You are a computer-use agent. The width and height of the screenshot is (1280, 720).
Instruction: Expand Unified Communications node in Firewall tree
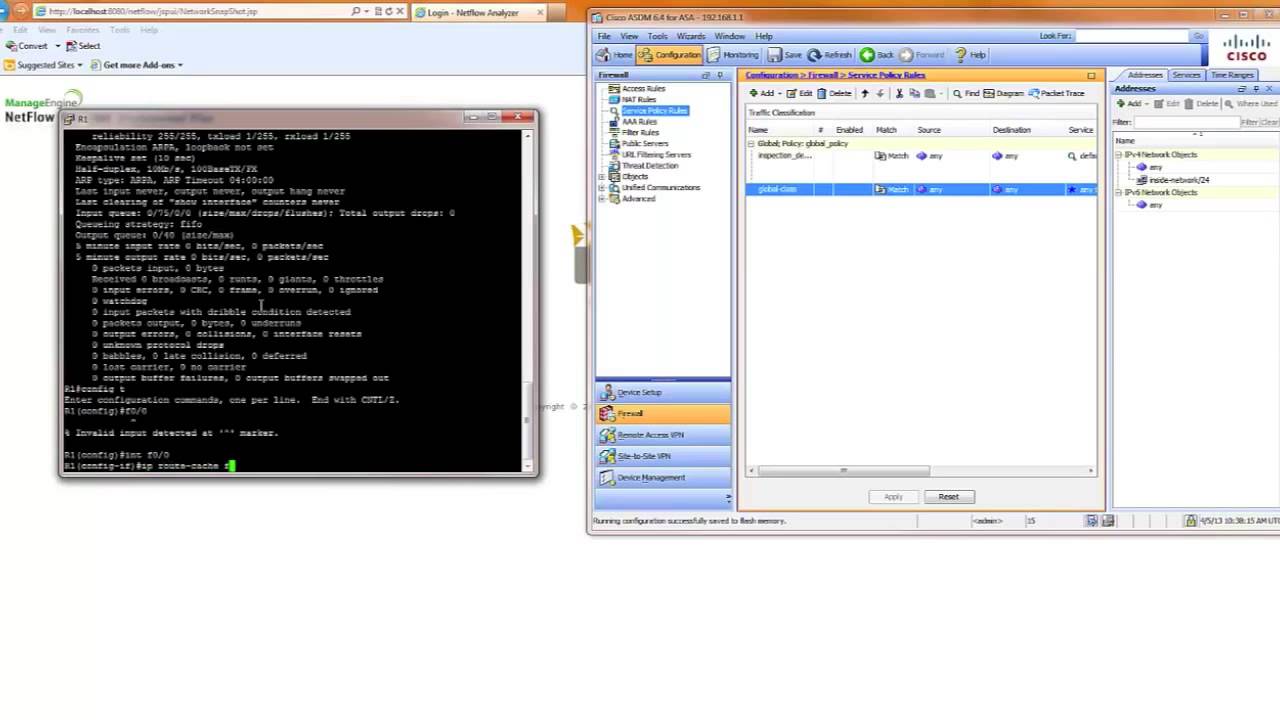point(602,188)
